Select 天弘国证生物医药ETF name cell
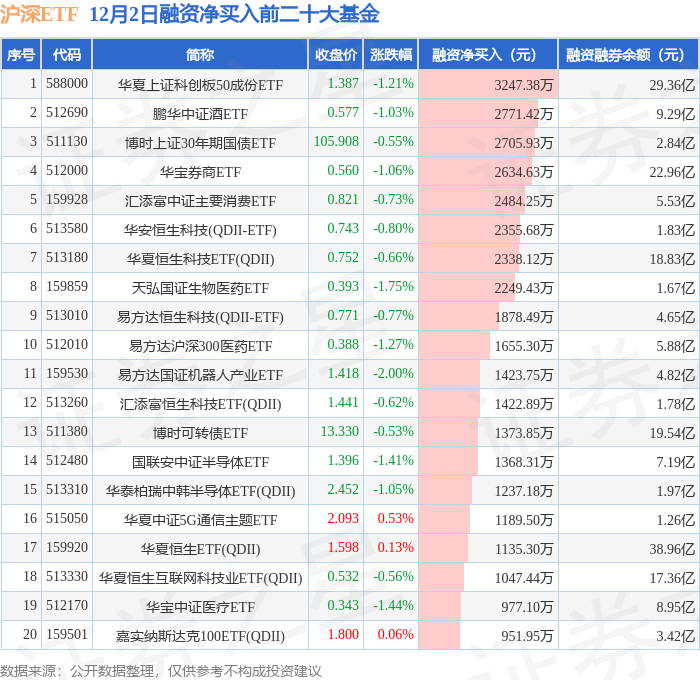 (x=200, y=288)
